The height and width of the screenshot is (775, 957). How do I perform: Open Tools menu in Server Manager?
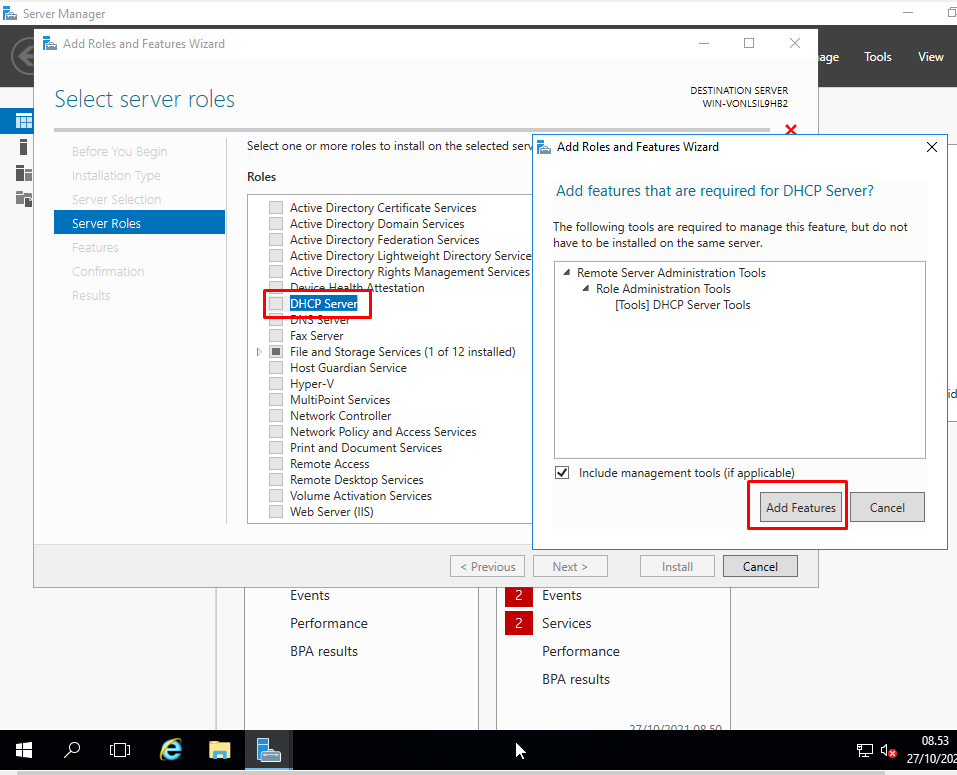pyautogui.click(x=878, y=57)
